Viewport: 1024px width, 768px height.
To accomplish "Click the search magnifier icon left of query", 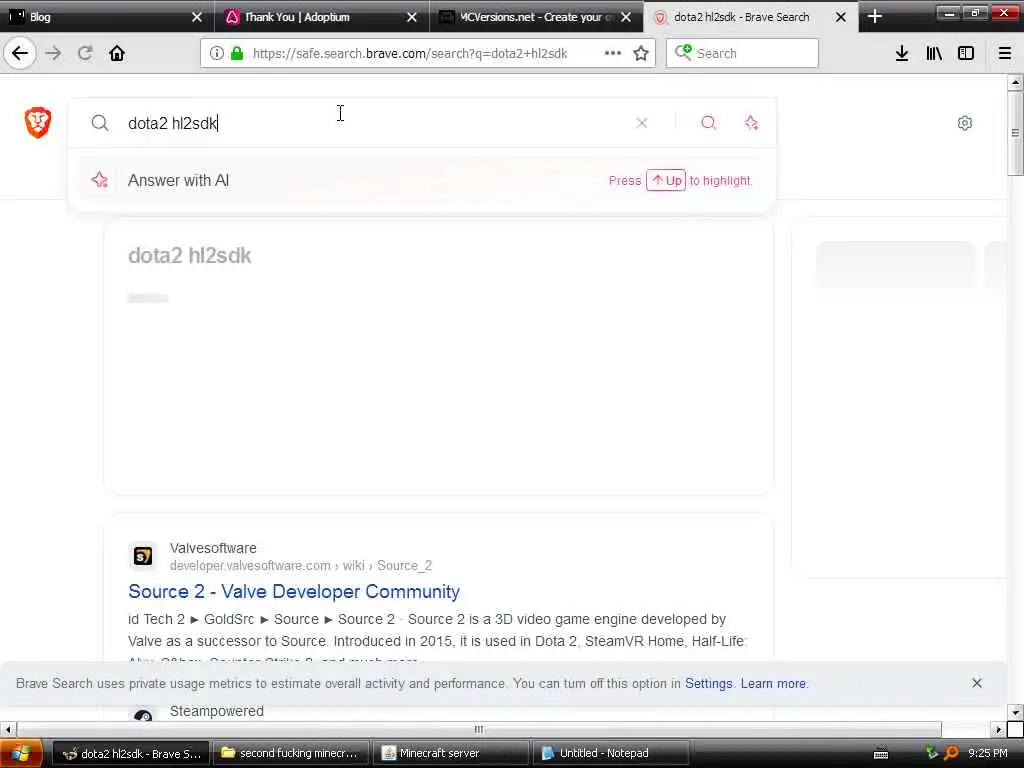I will point(100,123).
